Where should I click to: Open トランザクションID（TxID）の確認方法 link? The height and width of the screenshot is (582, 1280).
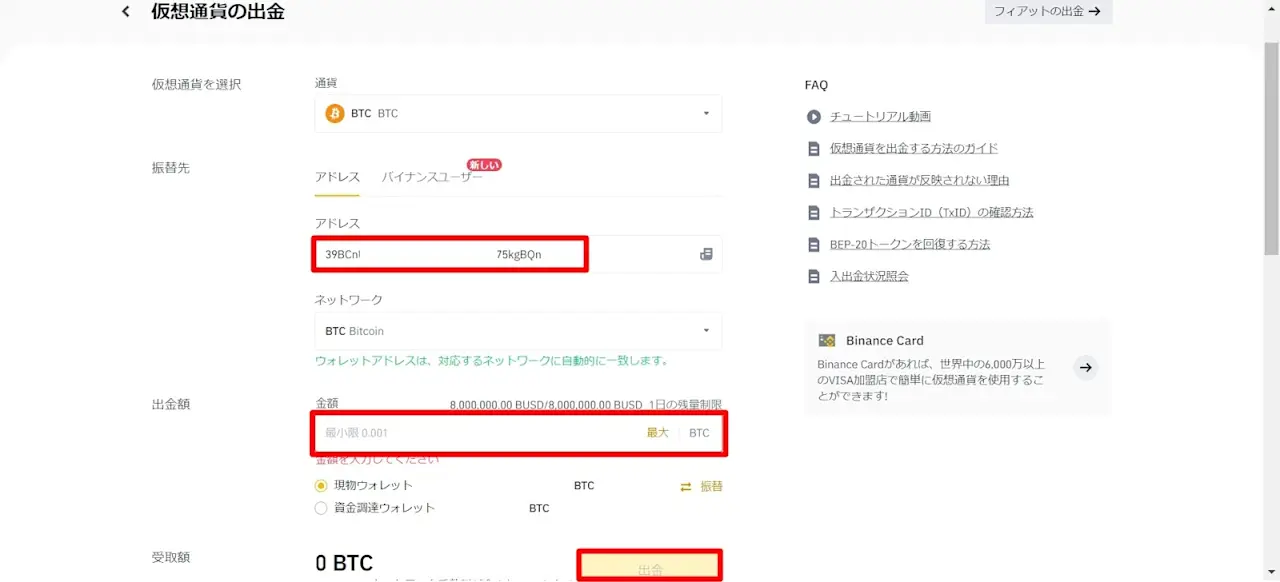[x=932, y=213]
